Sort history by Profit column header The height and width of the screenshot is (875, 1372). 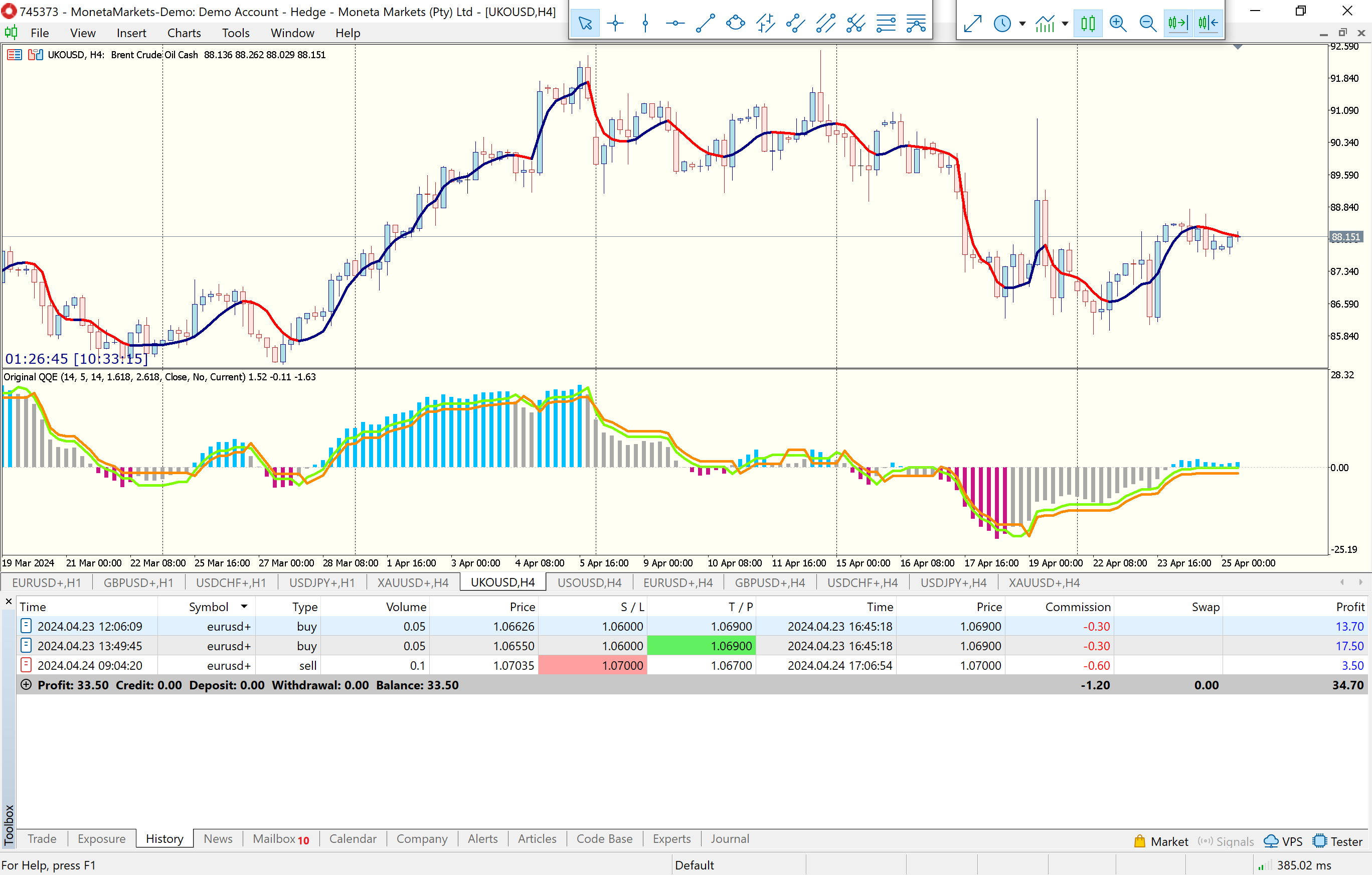tap(1350, 607)
